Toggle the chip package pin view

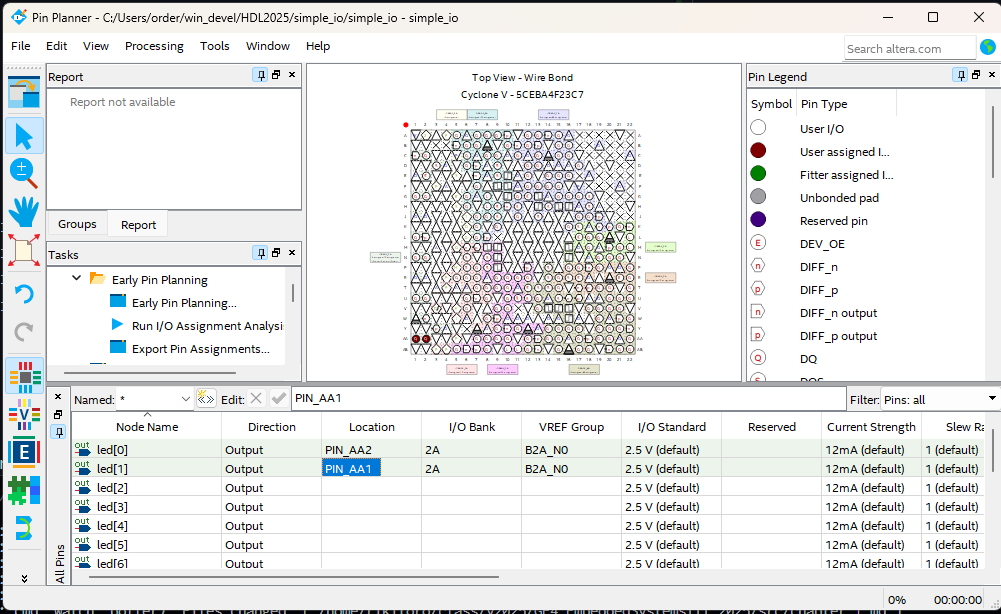click(x=25, y=376)
